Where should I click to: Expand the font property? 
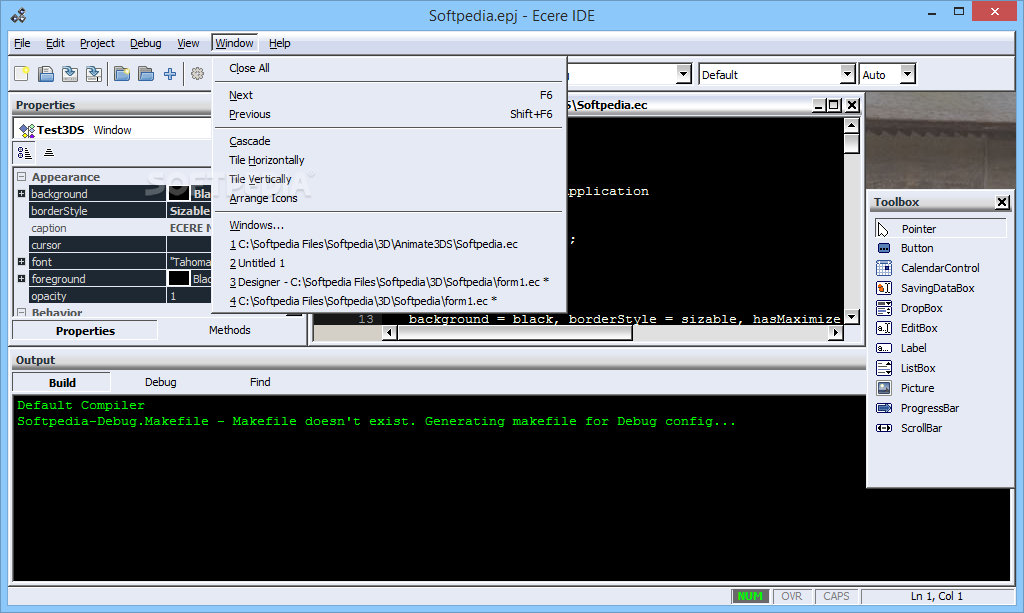coord(22,262)
